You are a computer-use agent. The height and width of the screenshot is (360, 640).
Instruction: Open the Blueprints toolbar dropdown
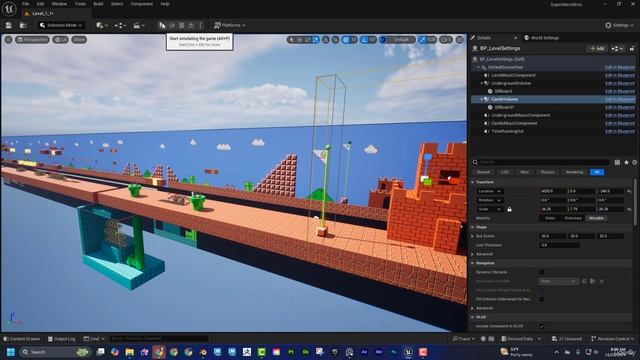(120, 25)
